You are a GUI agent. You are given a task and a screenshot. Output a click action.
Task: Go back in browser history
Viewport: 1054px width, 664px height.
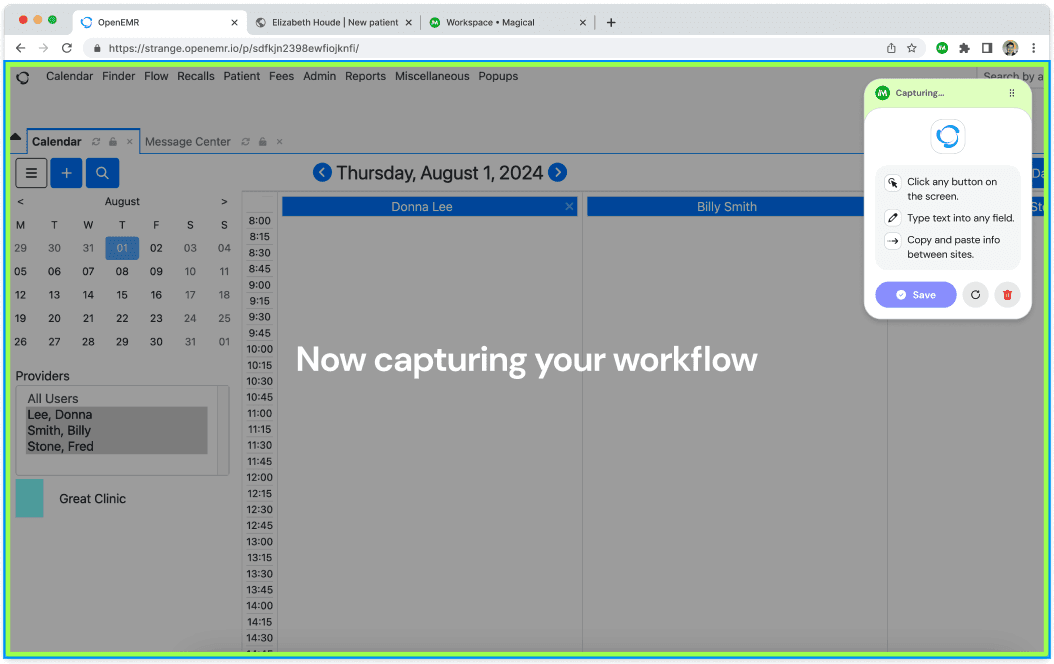[x=20, y=48]
